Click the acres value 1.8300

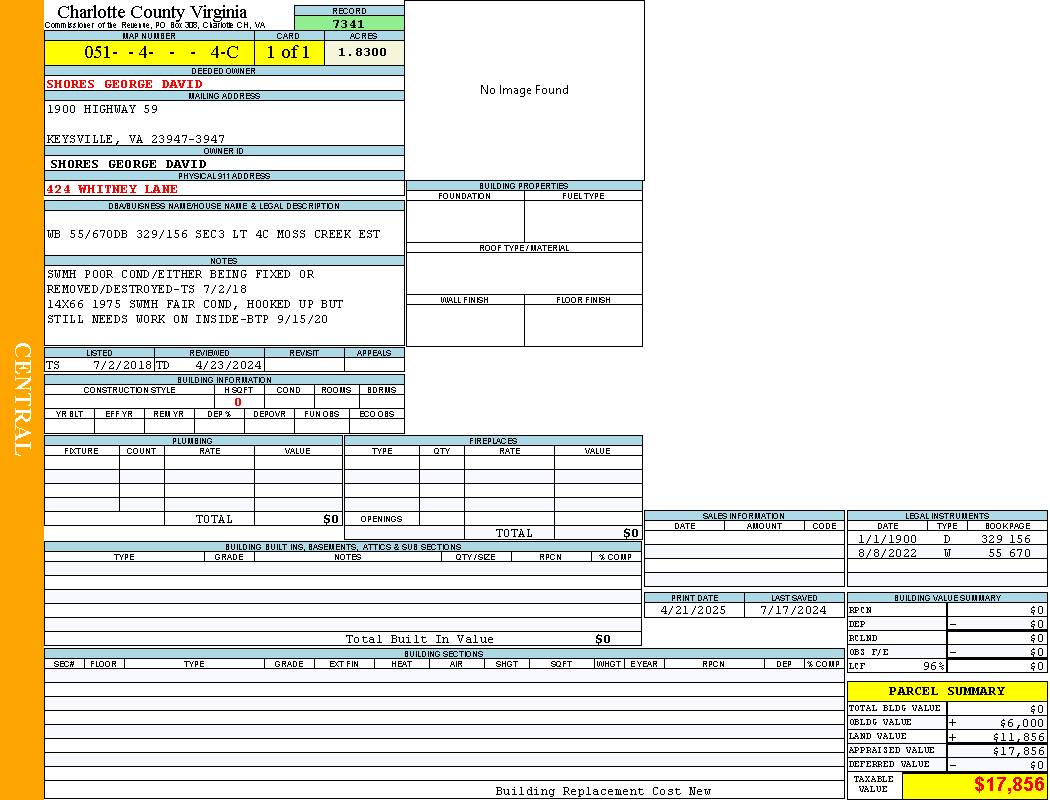tap(363, 52)
